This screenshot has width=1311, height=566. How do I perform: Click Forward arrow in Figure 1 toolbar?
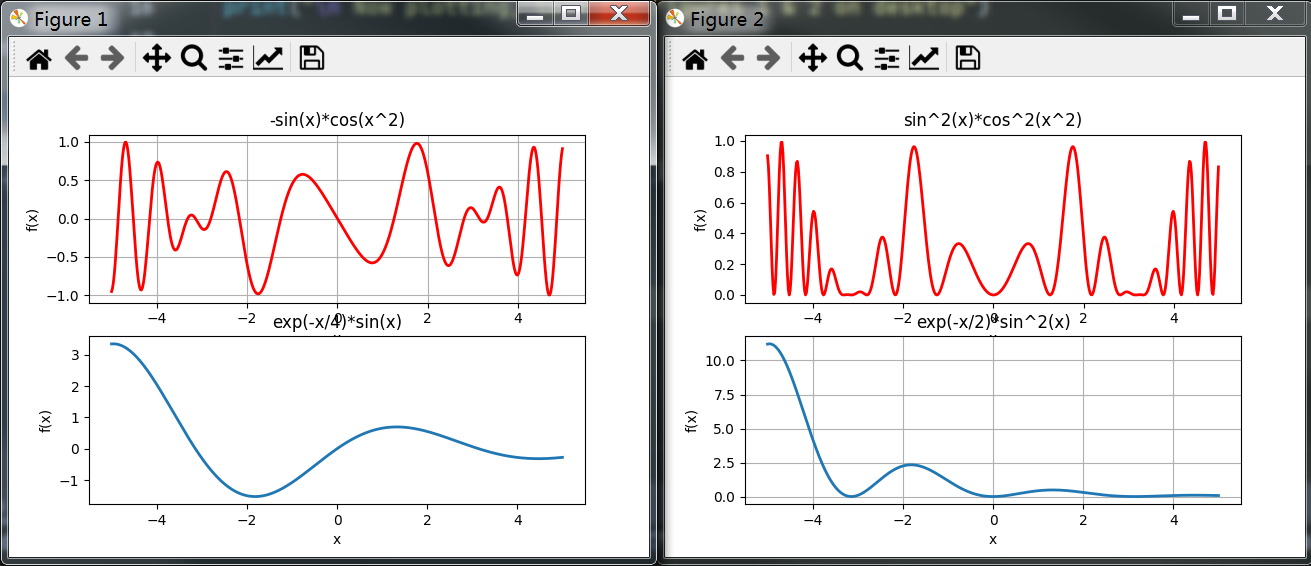(x=113, y=59)
